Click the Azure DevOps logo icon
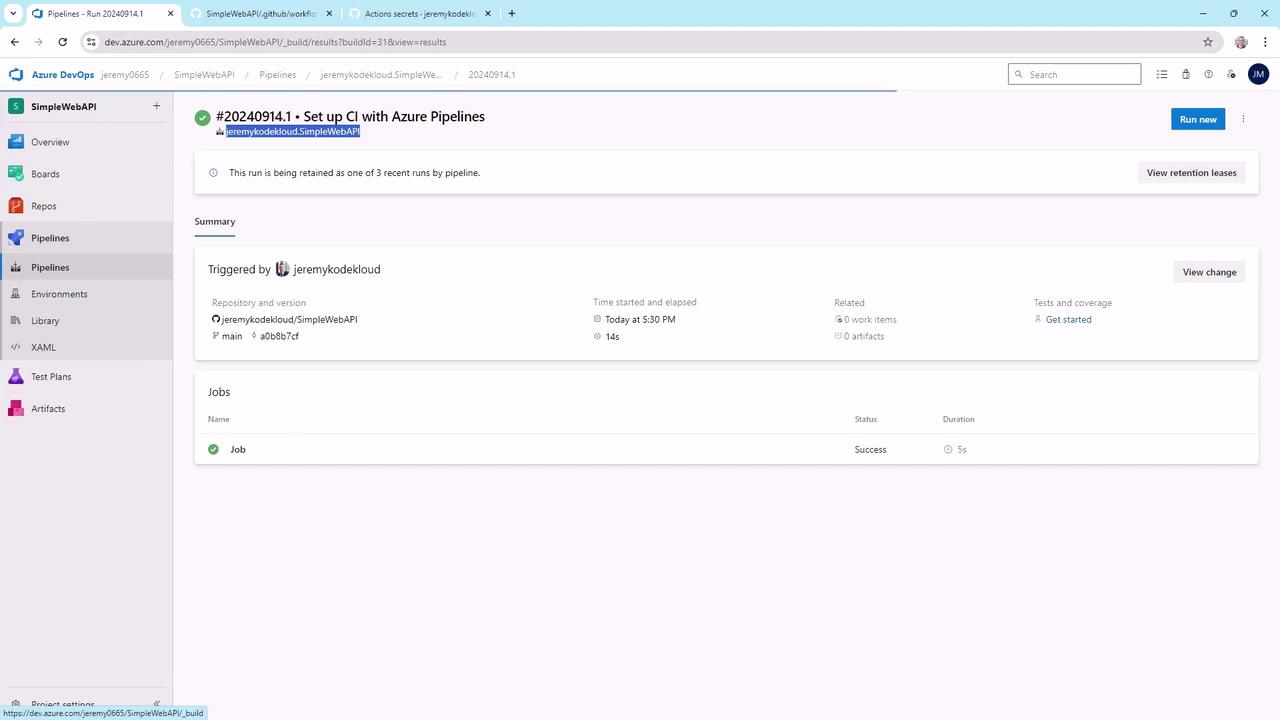Image resolution: width=1280 pixels, height=720 pixels. [16, 75]
